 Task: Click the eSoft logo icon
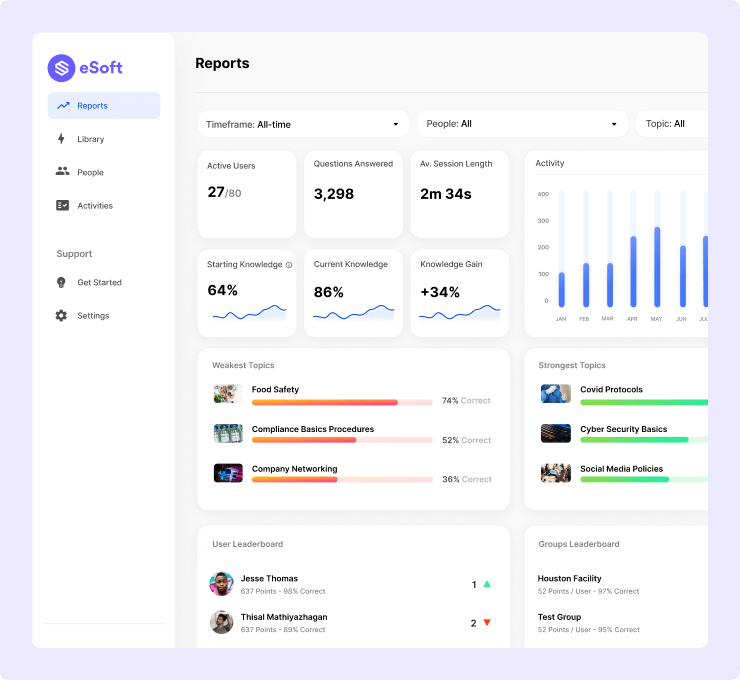(x=62, y=68)
